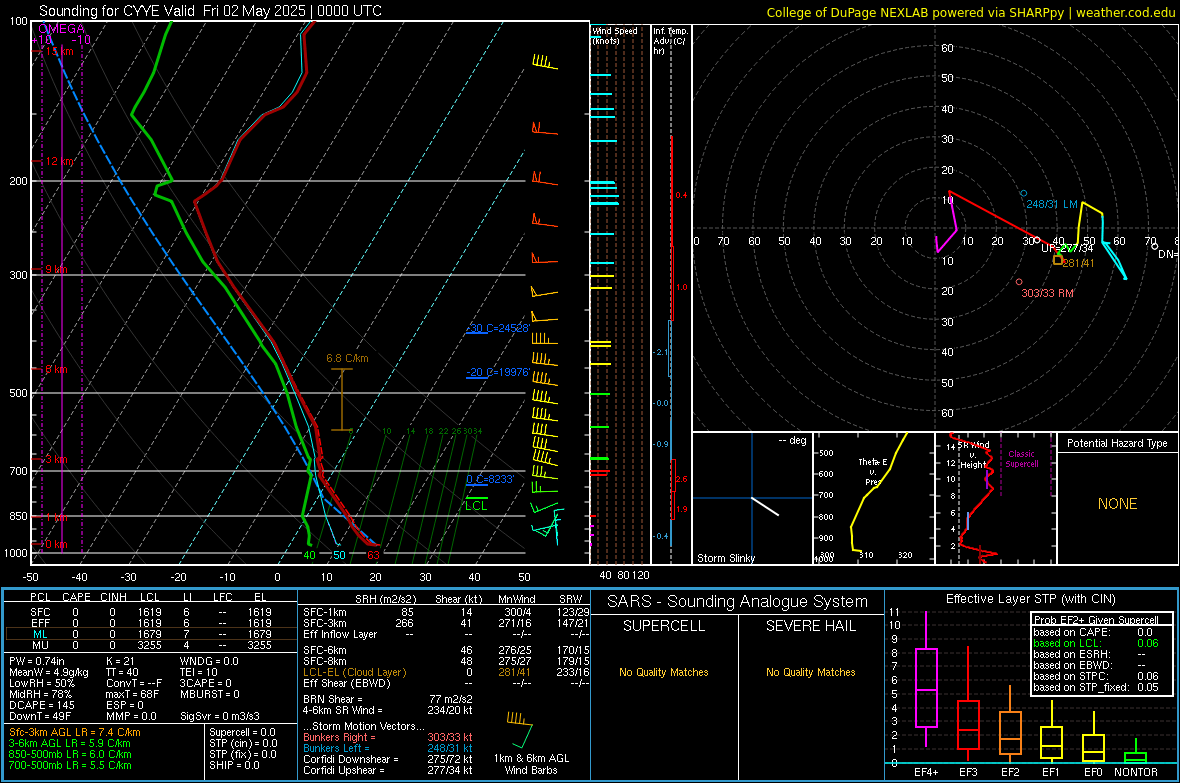
Task: Click the Wind Speed (knots) panel header
Action: click(x=614, y=35)
